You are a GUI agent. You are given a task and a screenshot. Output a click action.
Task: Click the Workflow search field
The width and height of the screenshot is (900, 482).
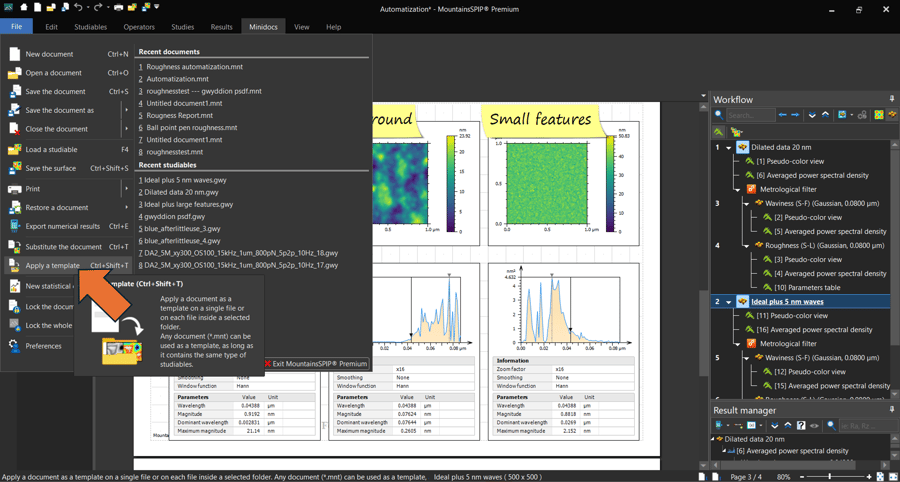click(x=751, y=115)
